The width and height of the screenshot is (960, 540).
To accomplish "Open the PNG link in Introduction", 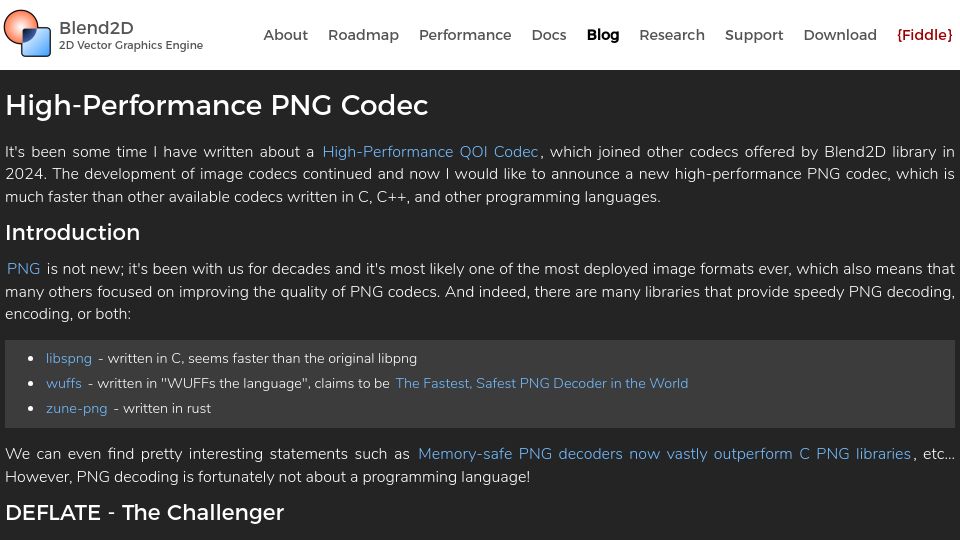I will pos(23,269).
